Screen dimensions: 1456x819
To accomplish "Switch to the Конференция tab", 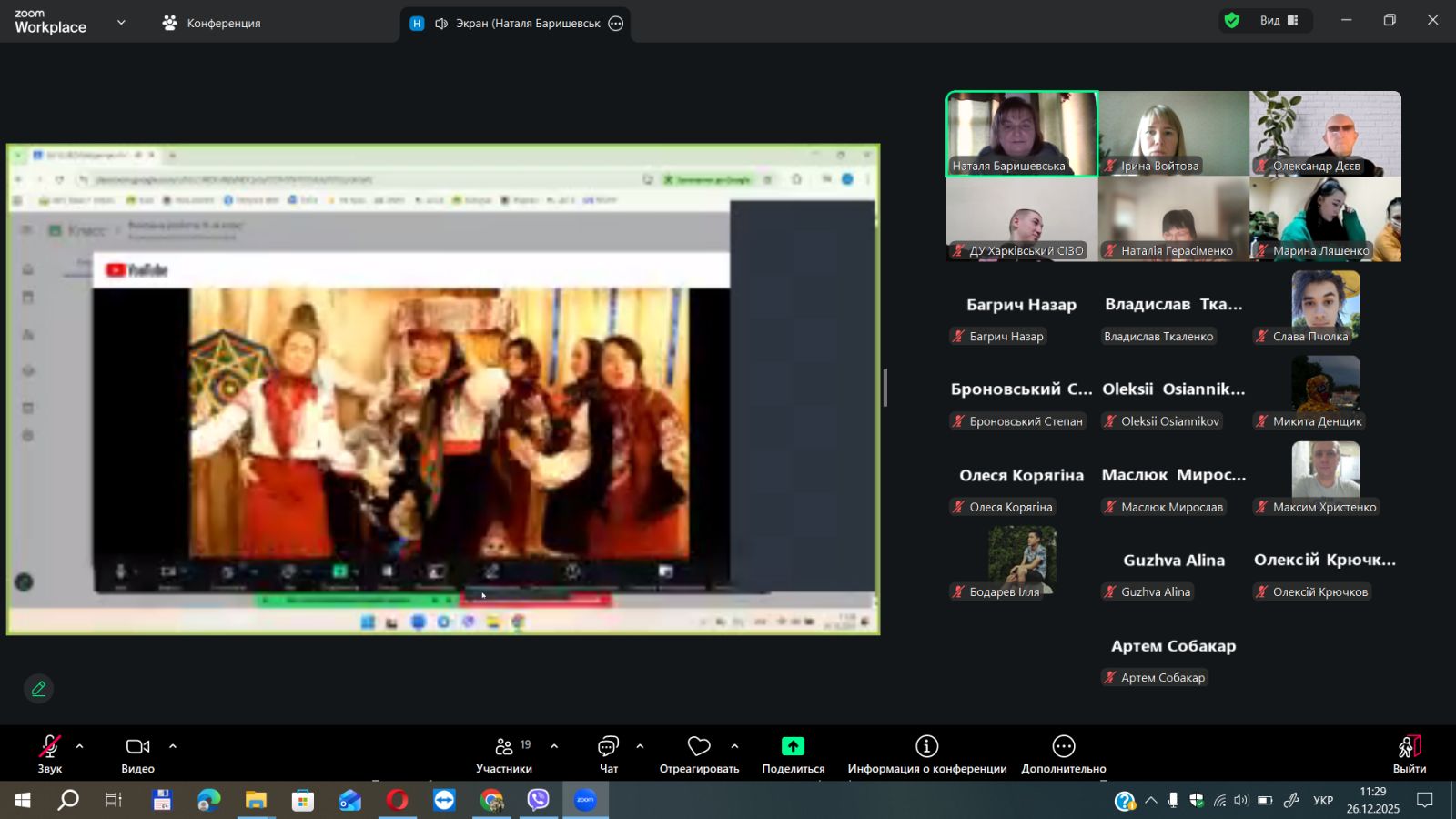I will pos(212,23).
